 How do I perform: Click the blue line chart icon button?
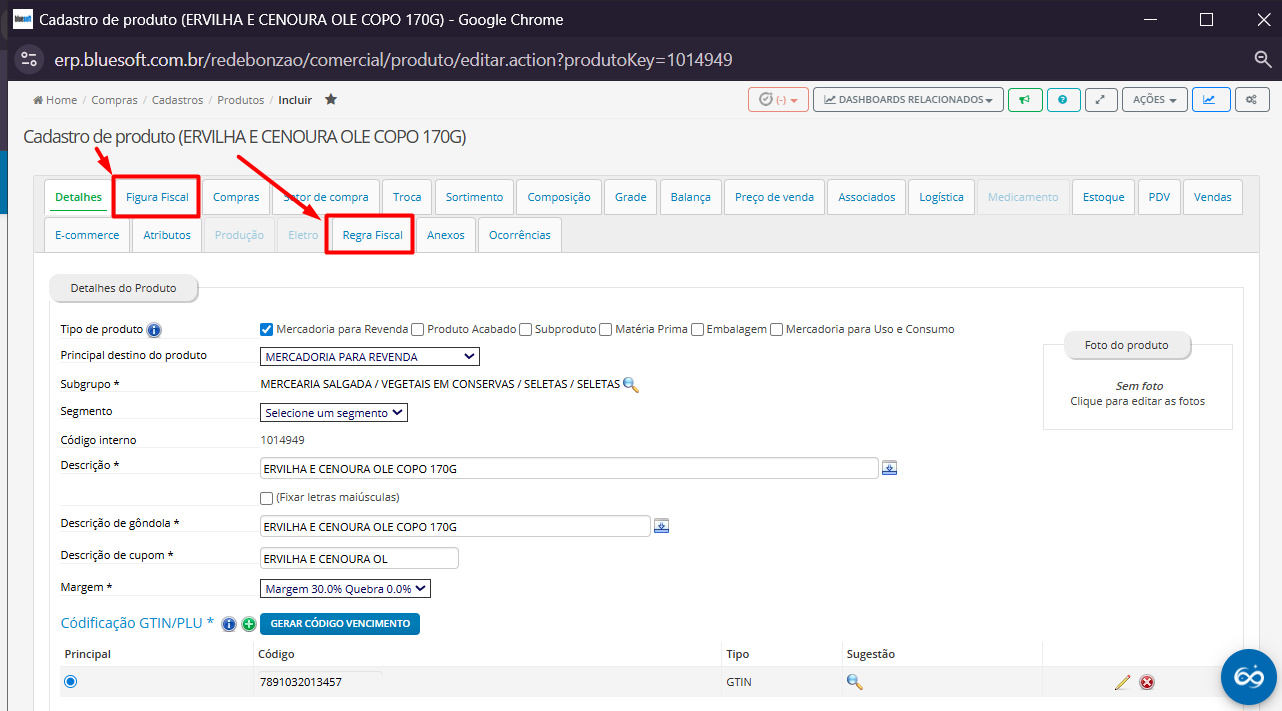tap(1210, 100)
